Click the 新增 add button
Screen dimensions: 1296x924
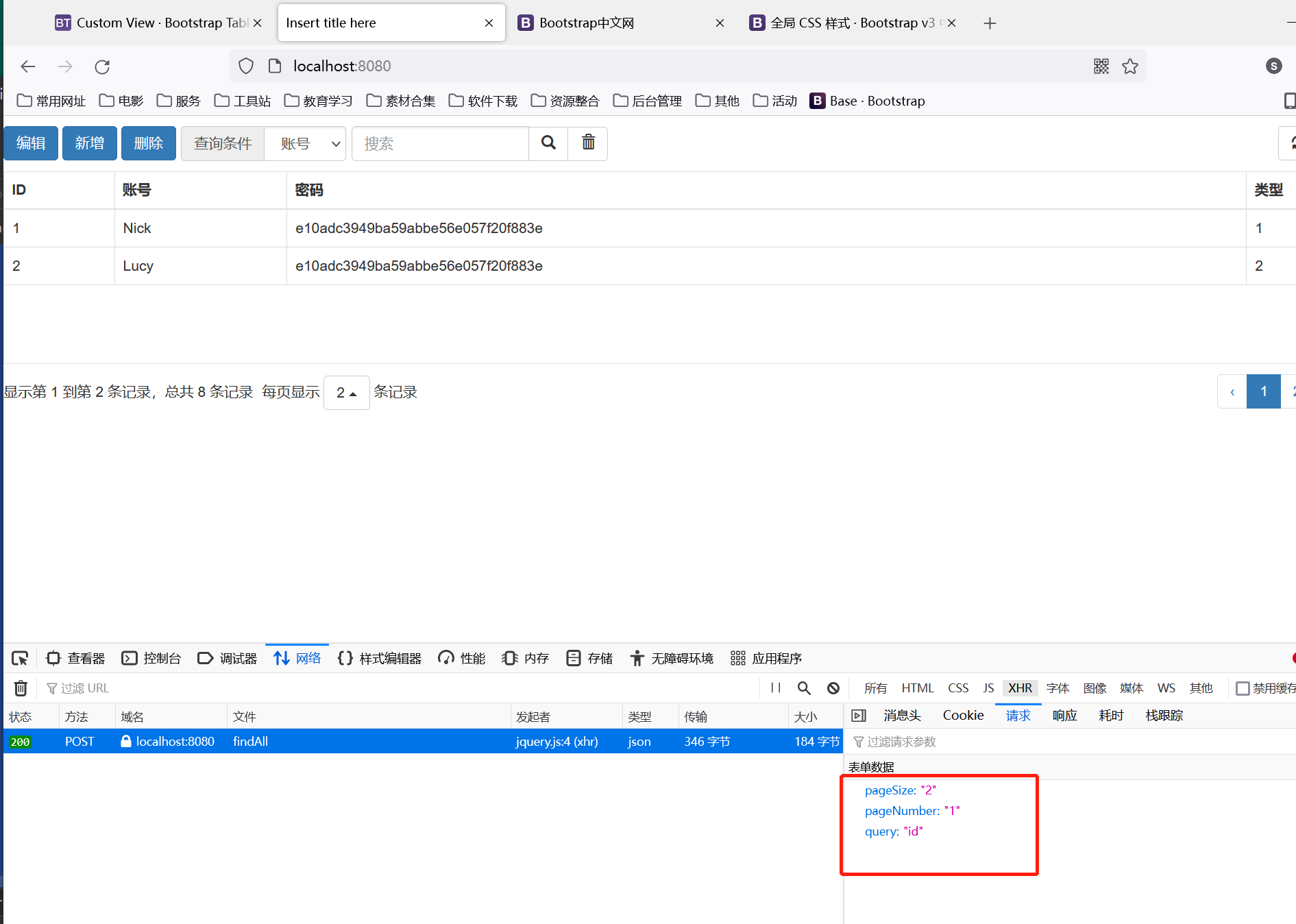90,143
